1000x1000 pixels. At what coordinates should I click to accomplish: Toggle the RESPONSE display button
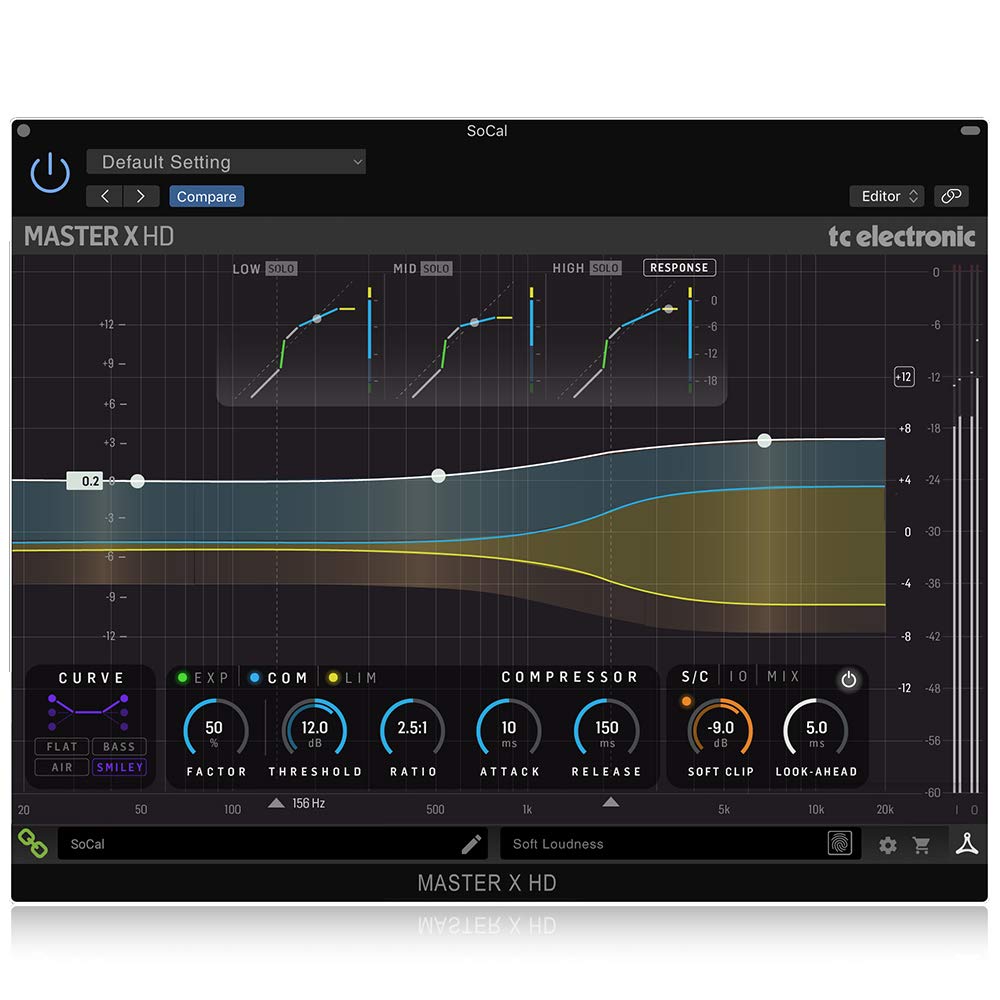pos(679,268)
